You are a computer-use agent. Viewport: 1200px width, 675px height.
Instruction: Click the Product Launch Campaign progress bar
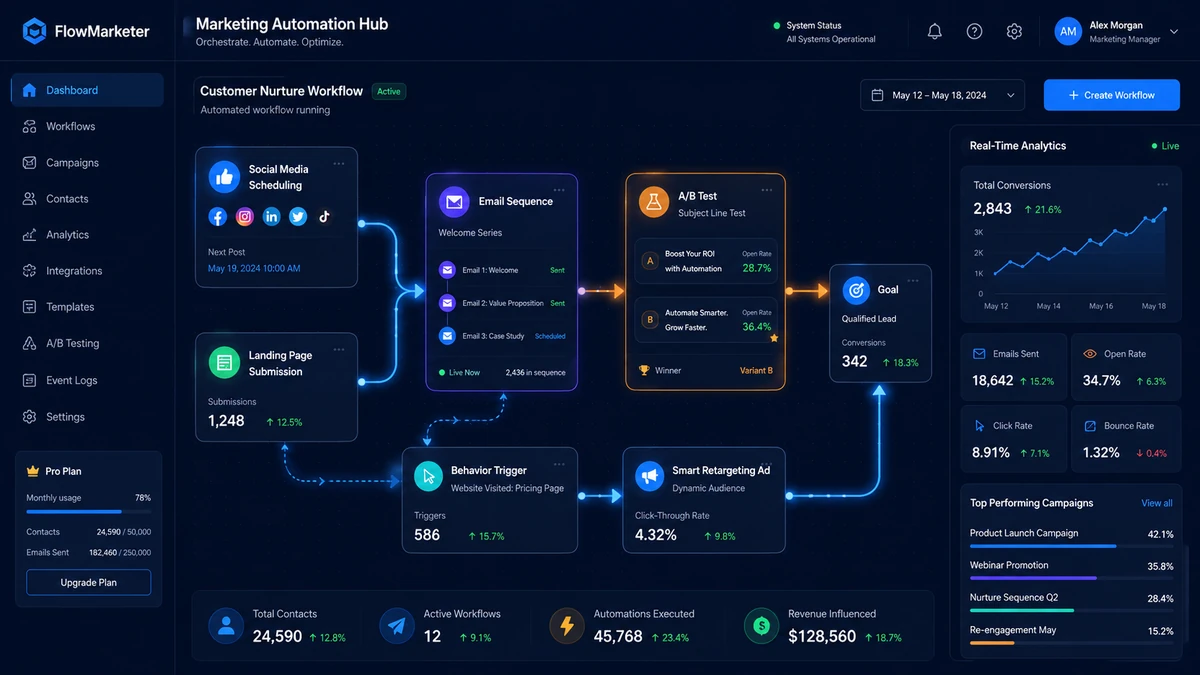[1071, 546]
